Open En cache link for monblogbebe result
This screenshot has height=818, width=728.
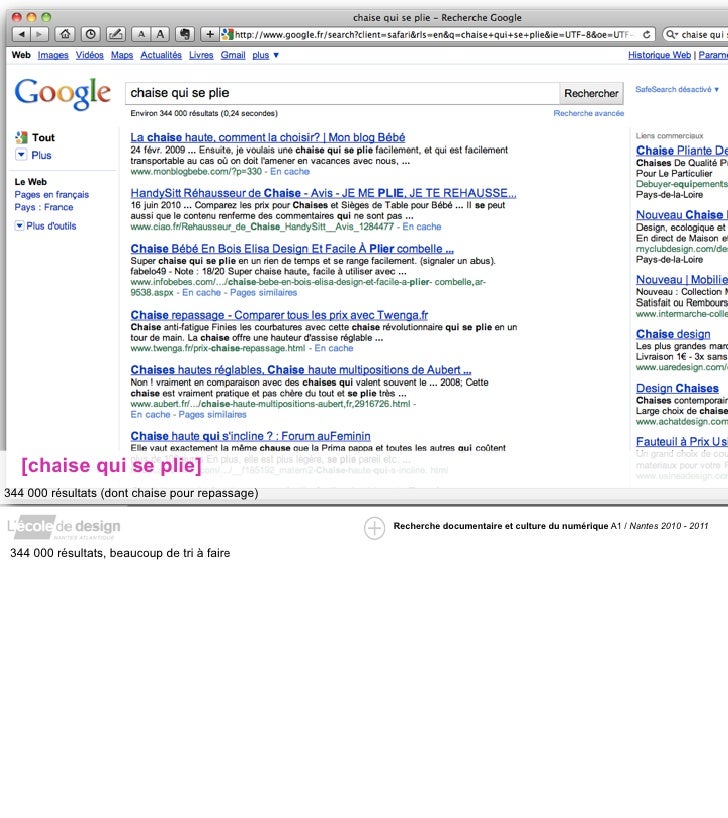(x=290, y=172)
